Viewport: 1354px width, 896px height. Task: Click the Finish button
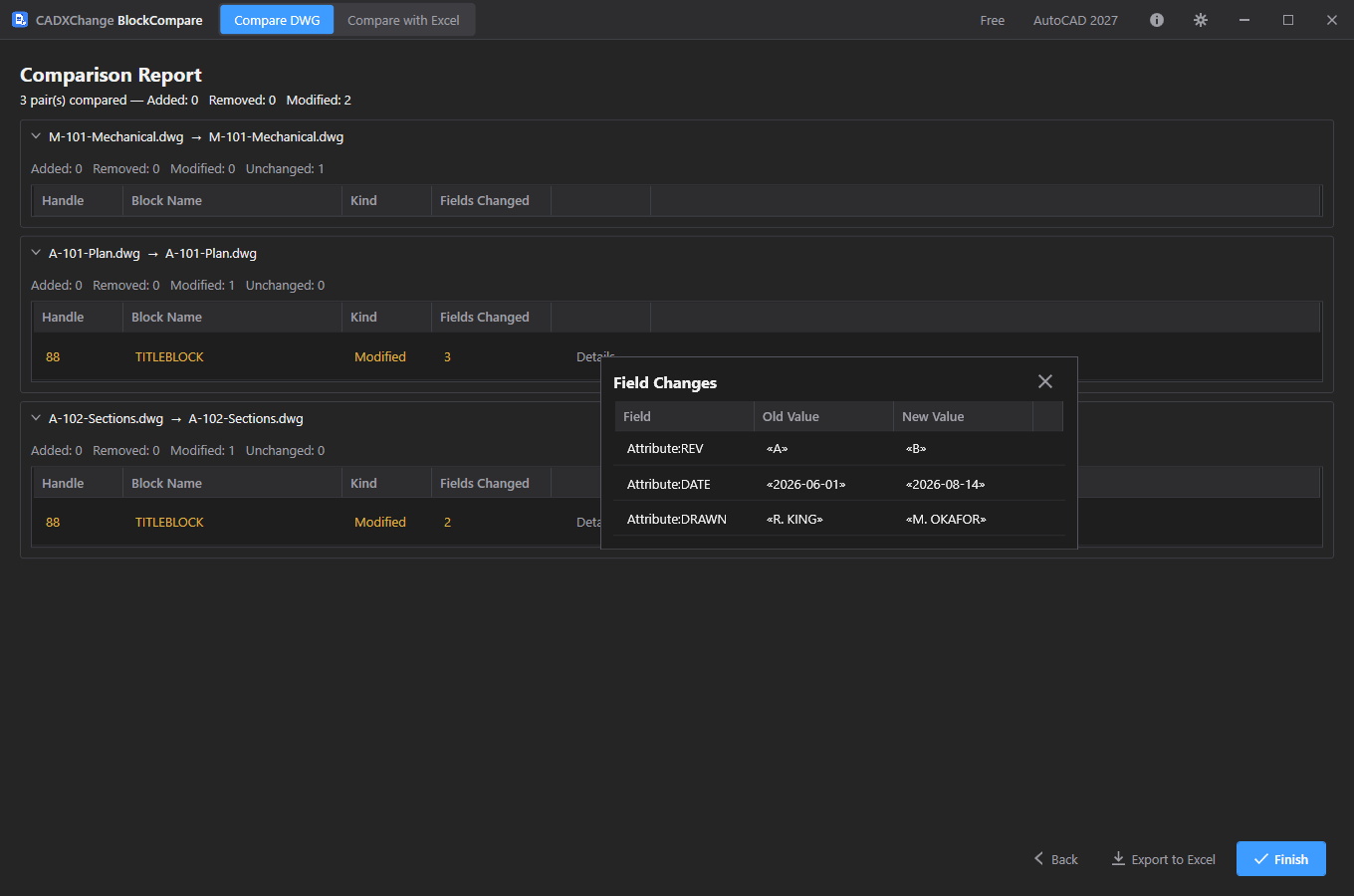pos(1281,859)
